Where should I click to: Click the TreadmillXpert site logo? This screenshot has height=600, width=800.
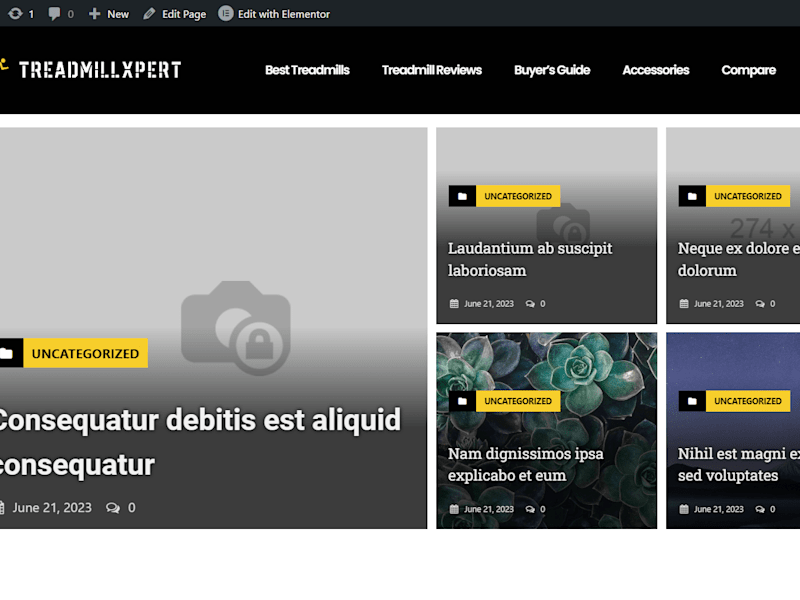91,70
